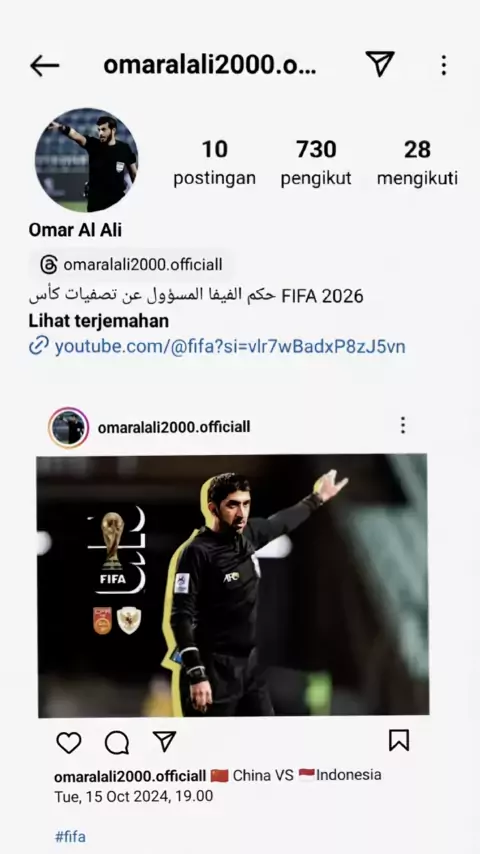Show the 730 pengikut list
Viewport: 480px width, 854px height.
coord(316,163)
